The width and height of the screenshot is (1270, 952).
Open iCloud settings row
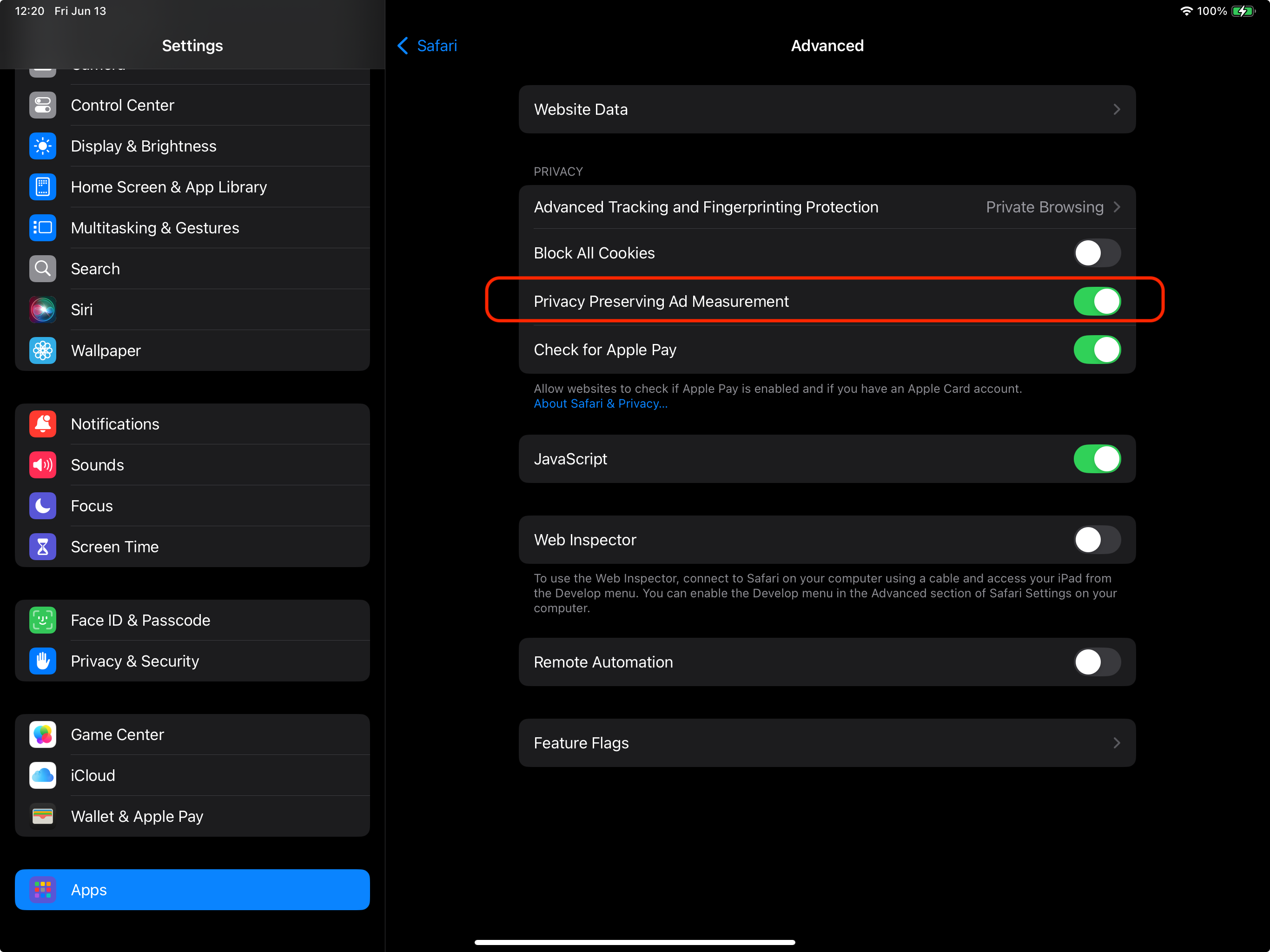click(x=192, y=775)
